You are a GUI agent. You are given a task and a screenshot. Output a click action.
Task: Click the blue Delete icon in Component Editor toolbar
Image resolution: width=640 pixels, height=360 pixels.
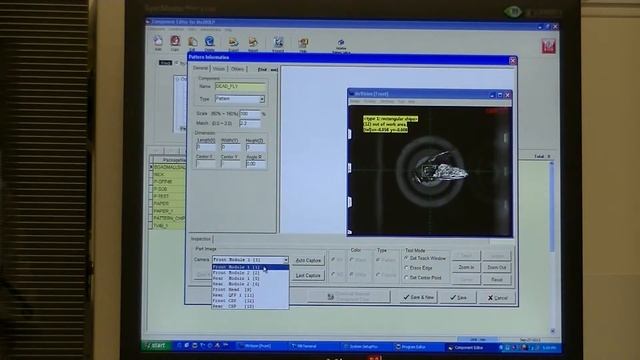209,42
